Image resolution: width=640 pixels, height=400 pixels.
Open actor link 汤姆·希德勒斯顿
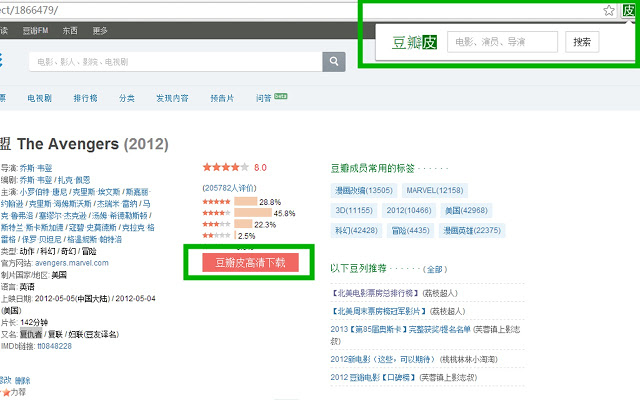pyautogui.click(x=120, y=216)
